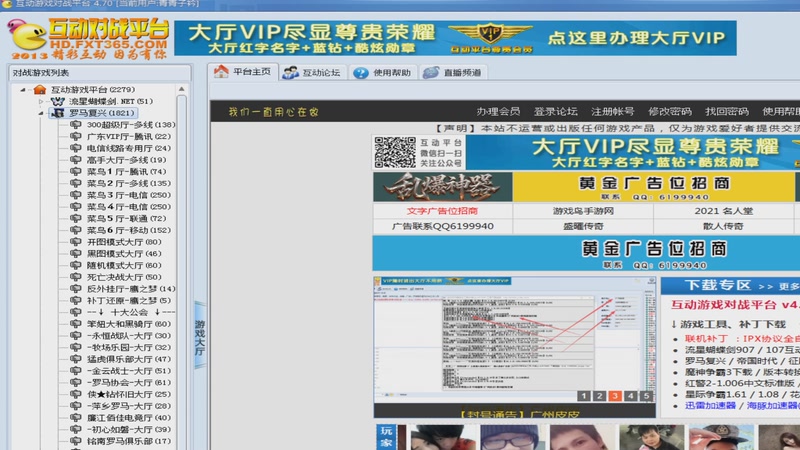Viewport: 800px width, 450px height.
Task: Expand the 流星蝴蝶剑.NET node
Action: pyautogui.click(x=41, y=102)
